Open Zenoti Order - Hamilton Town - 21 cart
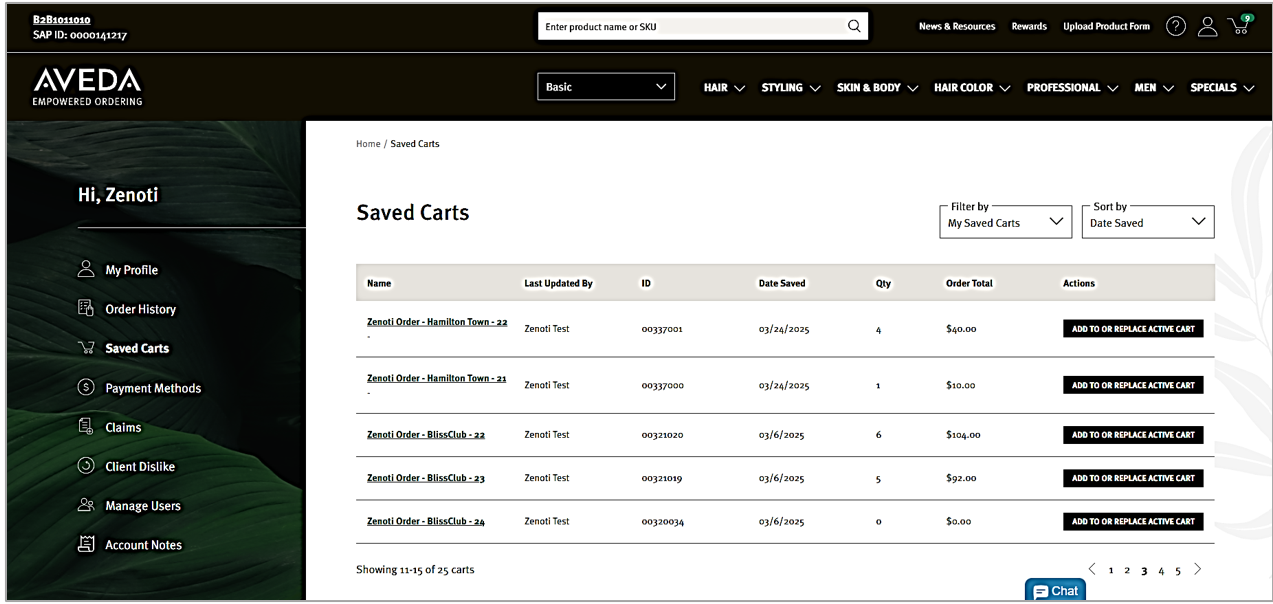Image resolution: width=1273 pixels, height=604 pixels. click(x=436, y=378)
